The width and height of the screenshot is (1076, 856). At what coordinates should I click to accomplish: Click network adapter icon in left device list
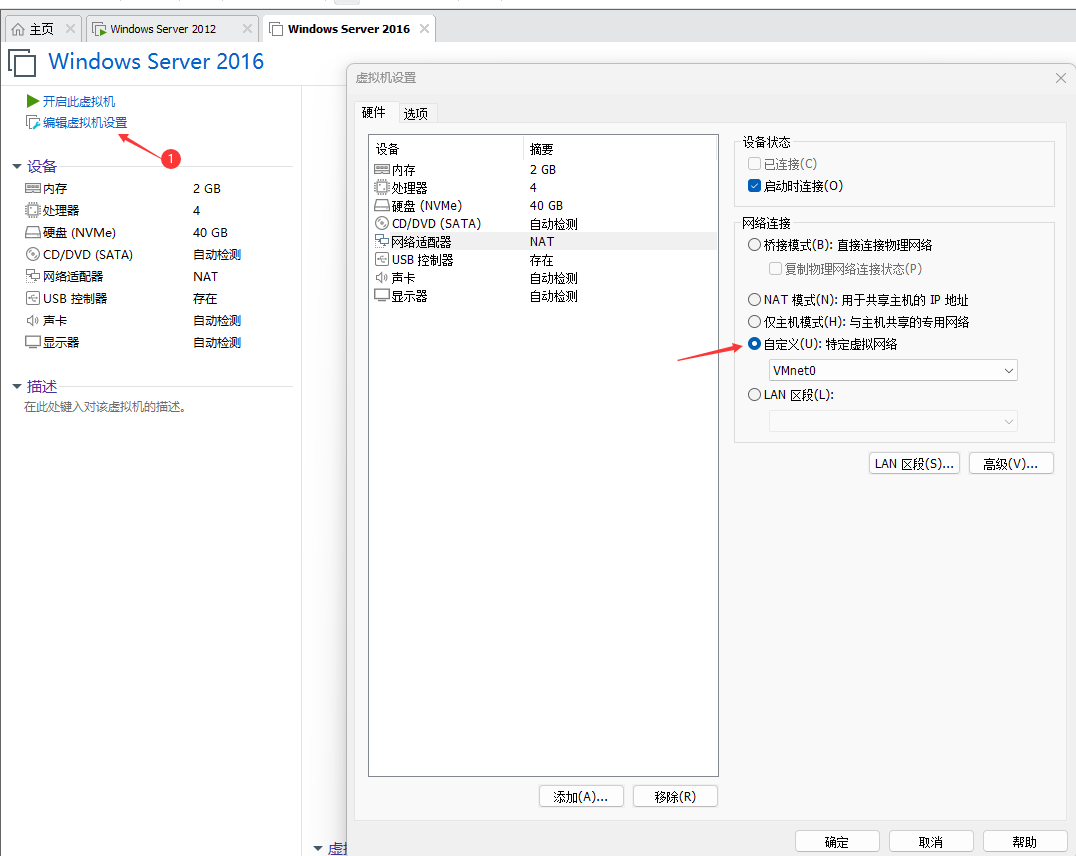(x=32, y=276)
